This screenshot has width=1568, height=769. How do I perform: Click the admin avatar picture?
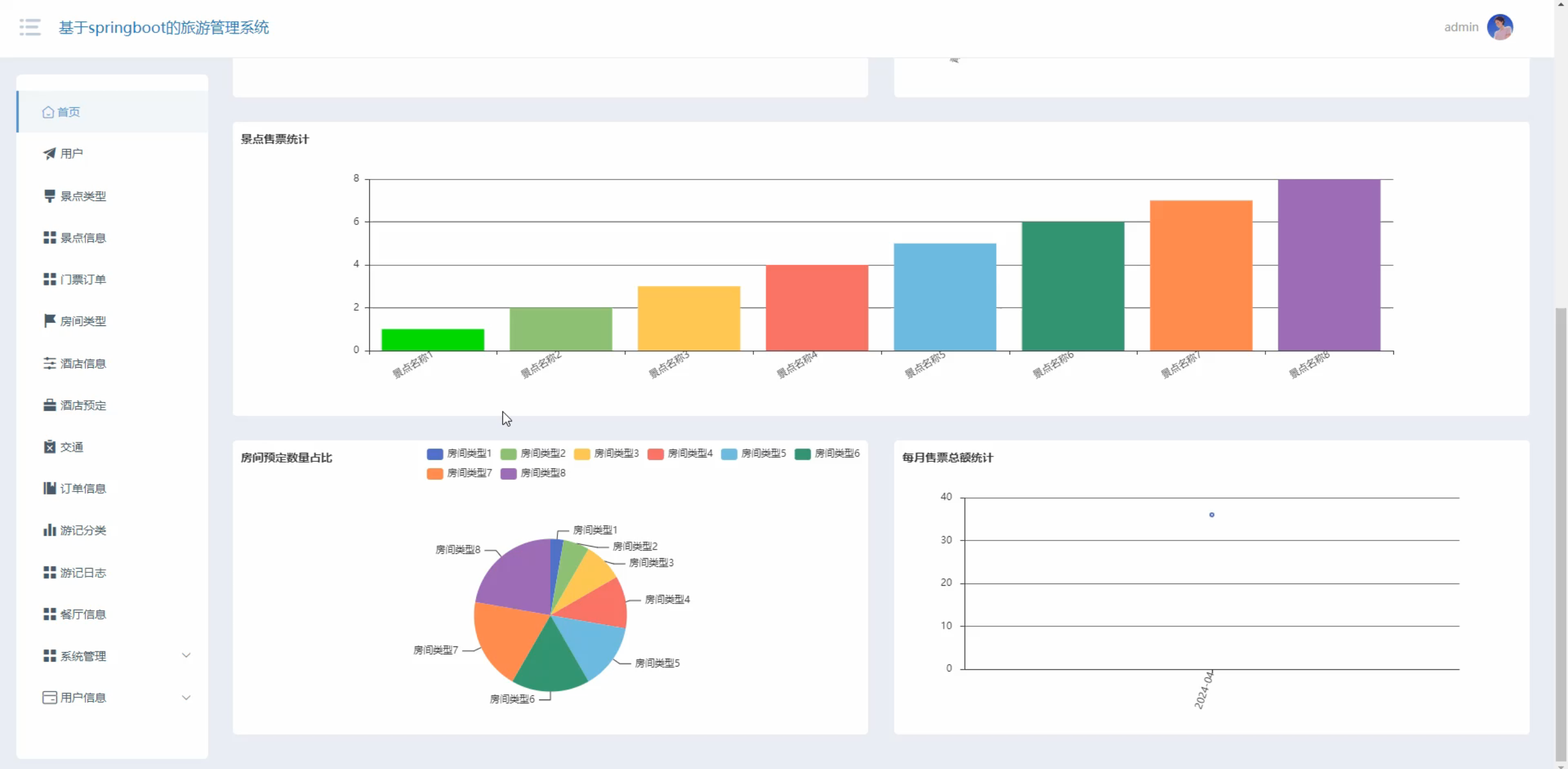[x=1499, y=27]
